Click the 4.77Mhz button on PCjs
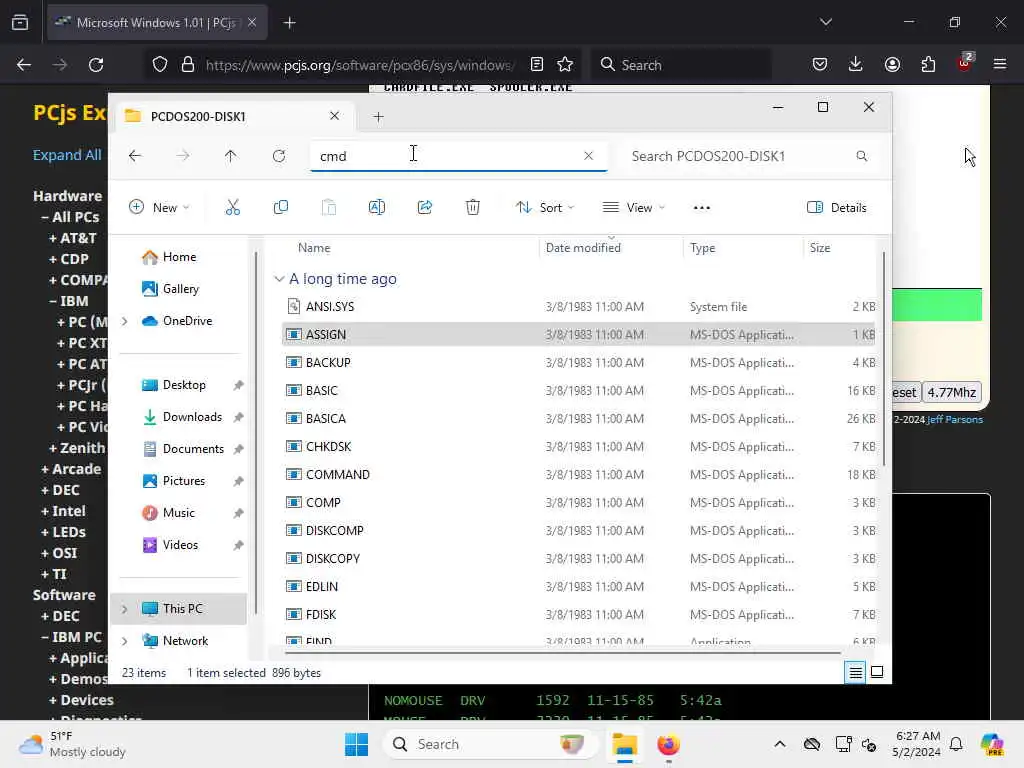Image resolution: width=1024 pixels, height=768 pixels. (952, 392)
